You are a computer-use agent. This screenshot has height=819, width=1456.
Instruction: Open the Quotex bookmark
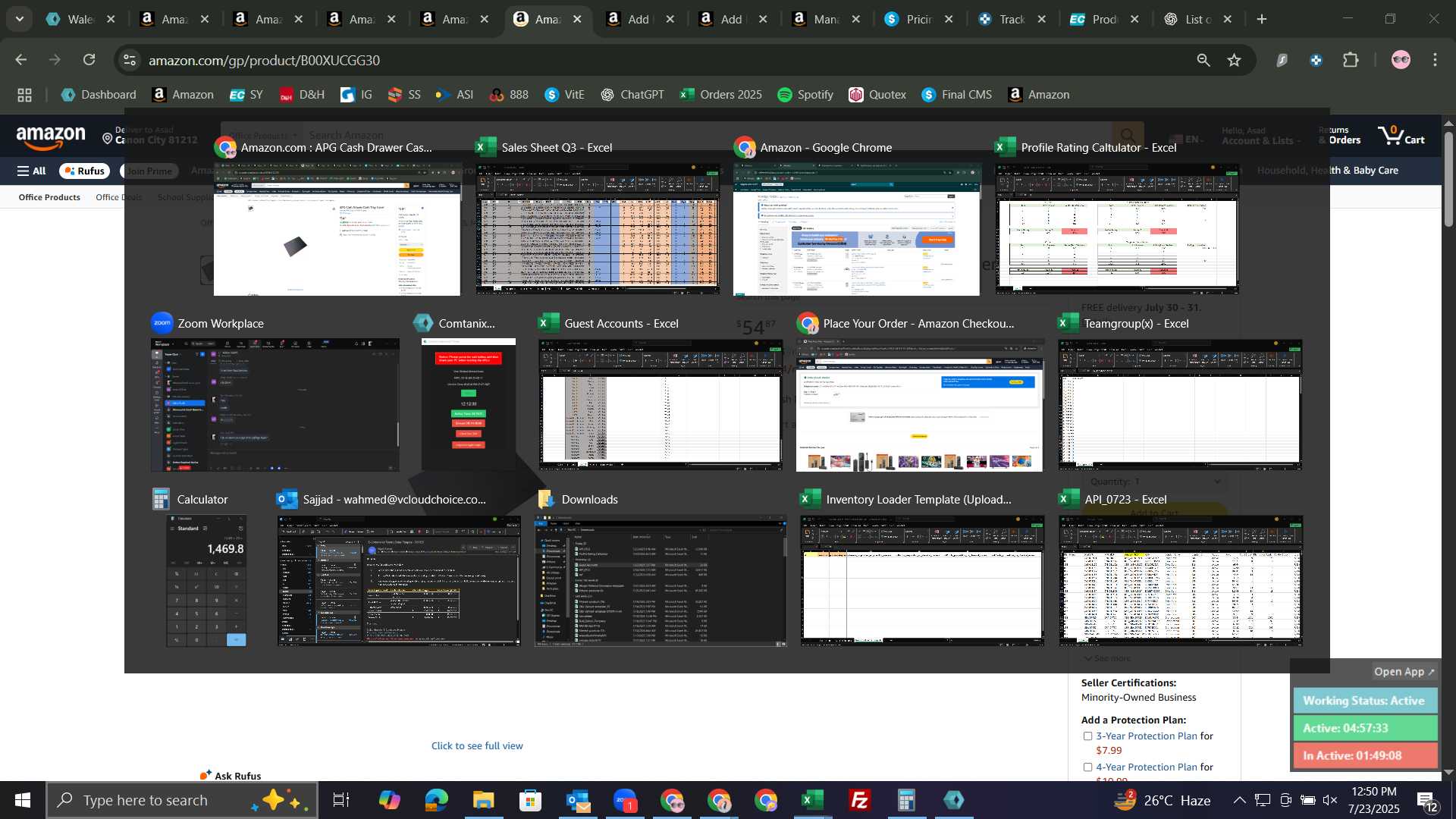(x=877, y=95)
